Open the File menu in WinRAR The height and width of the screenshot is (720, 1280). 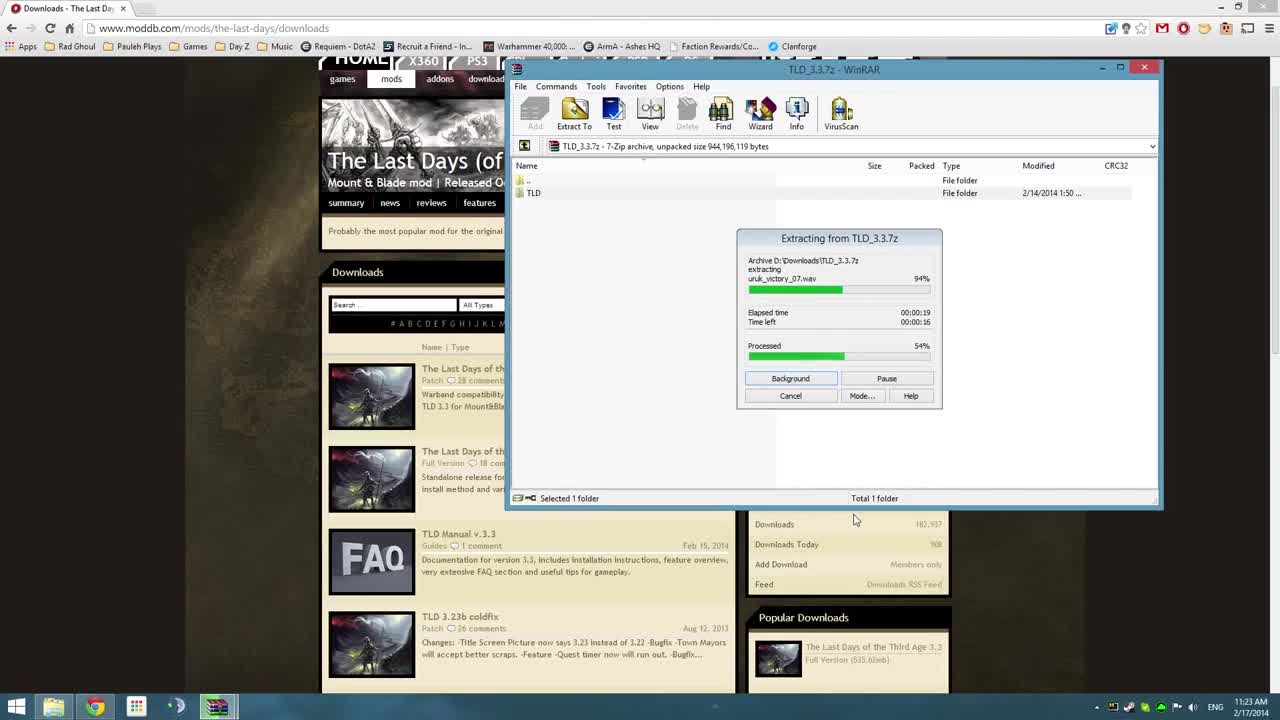coord(521,86)
